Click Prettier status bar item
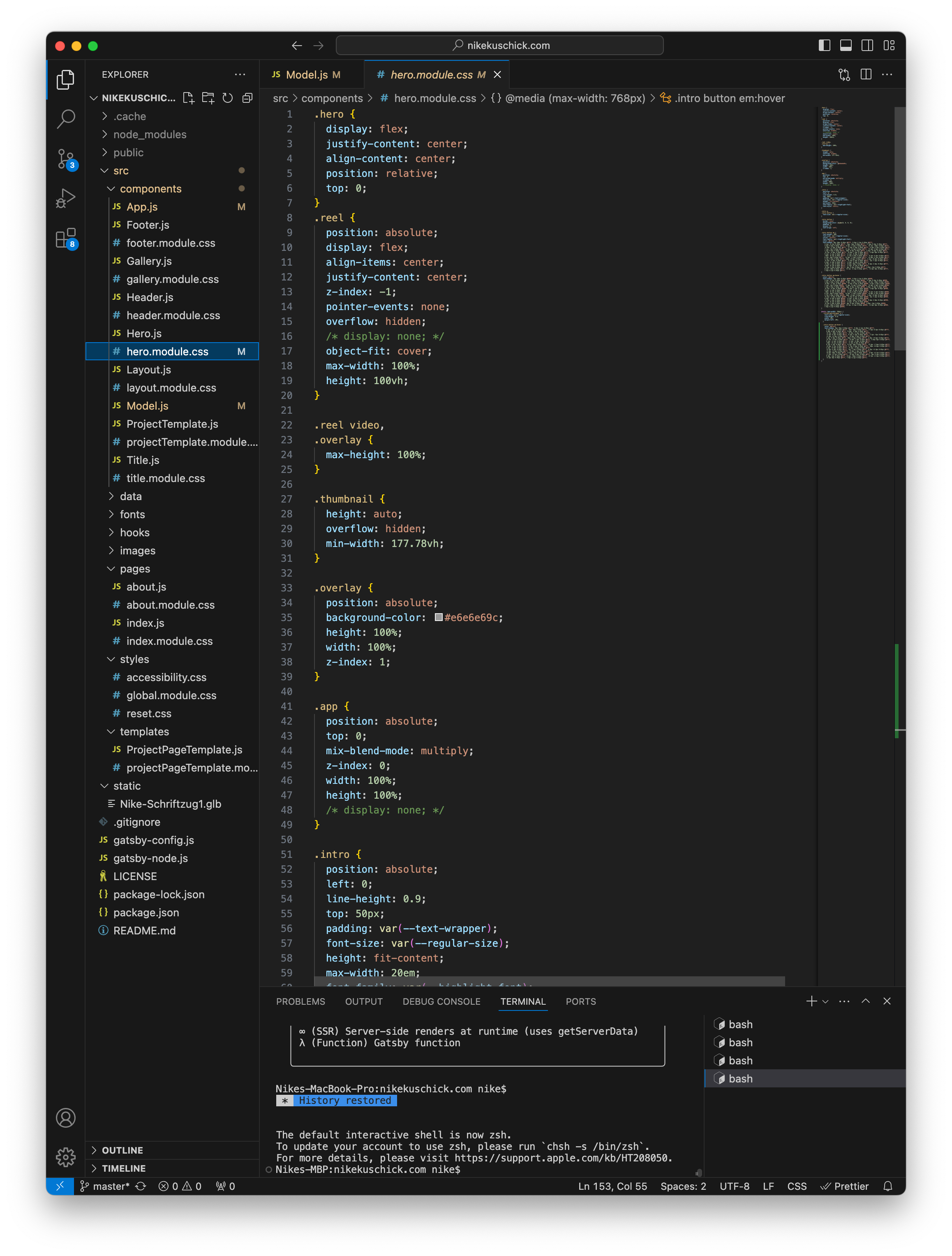Screen dimensions: 952x1256 pyautogui.click(x=844, y=1186)
